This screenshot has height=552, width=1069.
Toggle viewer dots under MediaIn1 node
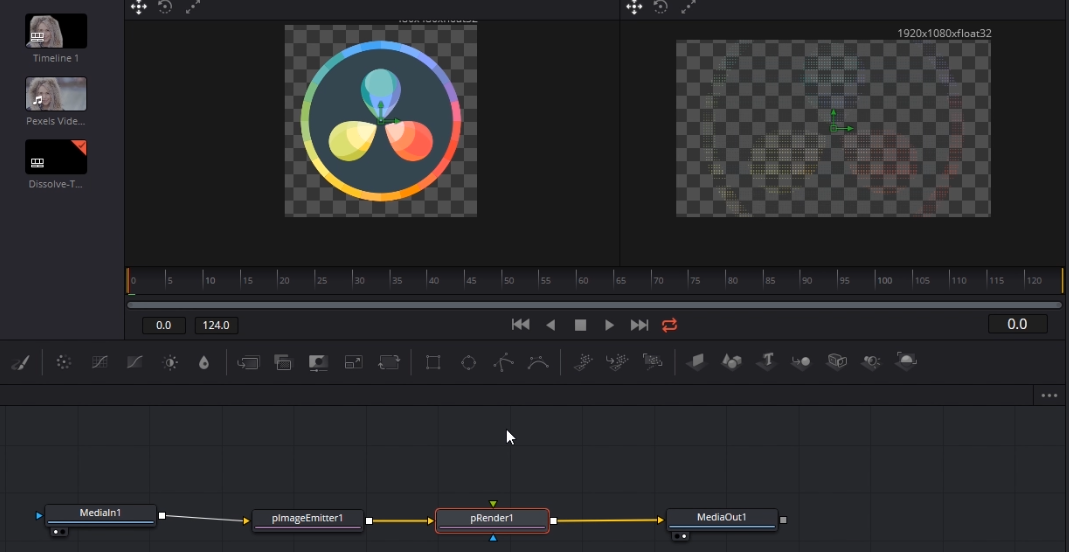coord(59,531)
